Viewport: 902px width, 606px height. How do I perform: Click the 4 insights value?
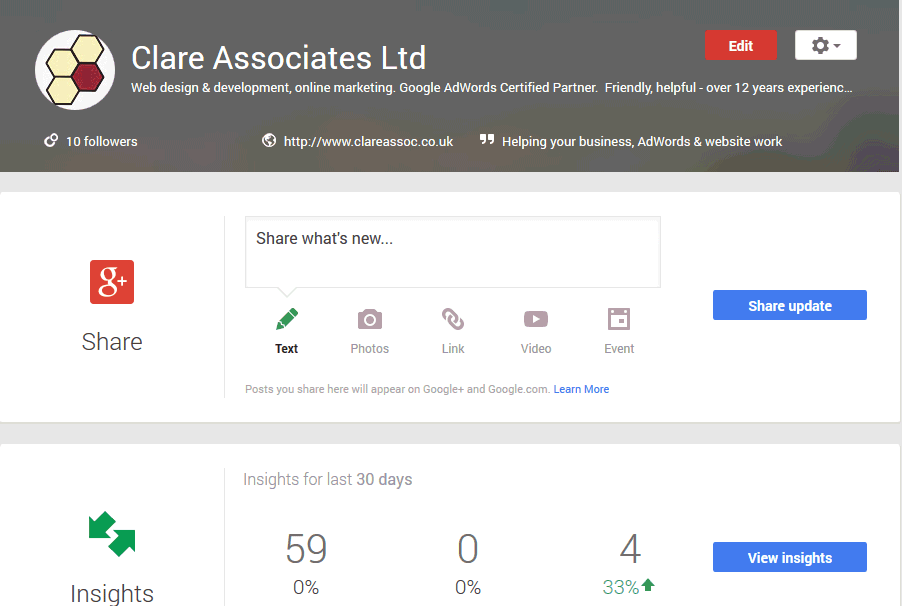630,548
